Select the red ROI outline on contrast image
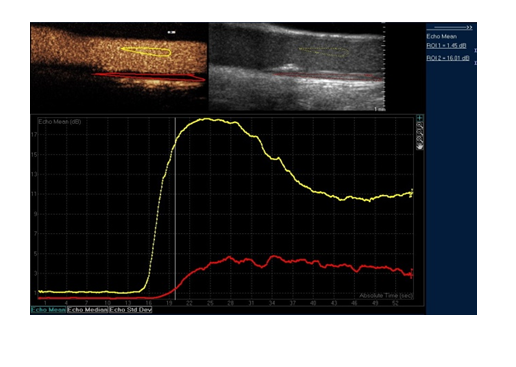516x367 pixels. (x=149, y=77)
